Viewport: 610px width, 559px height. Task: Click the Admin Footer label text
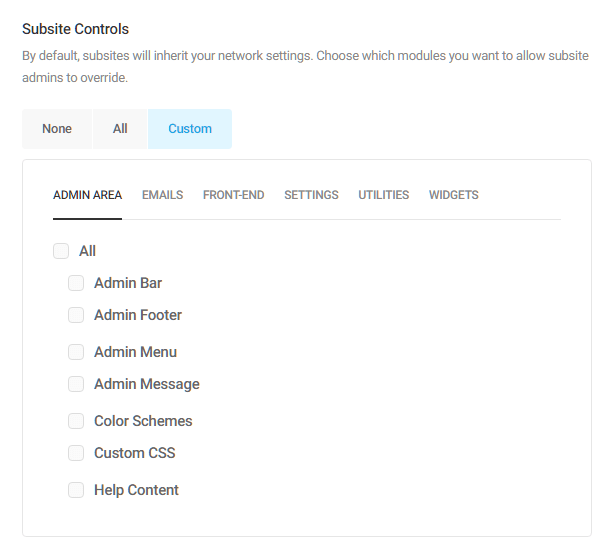pyautogui.click(x=138, y=315)
